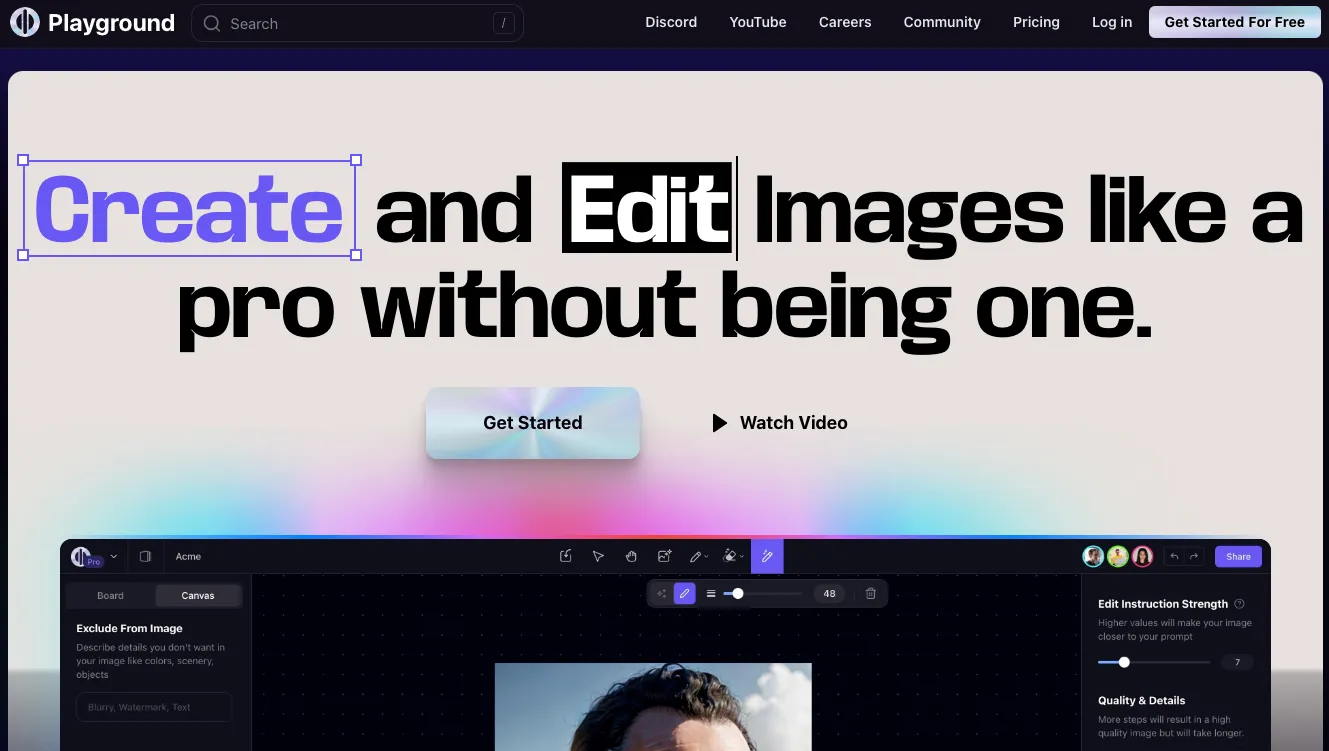Screen dimensions: 1329x751
Task: Click the Eraser tool icon
Action: (730, 556)
